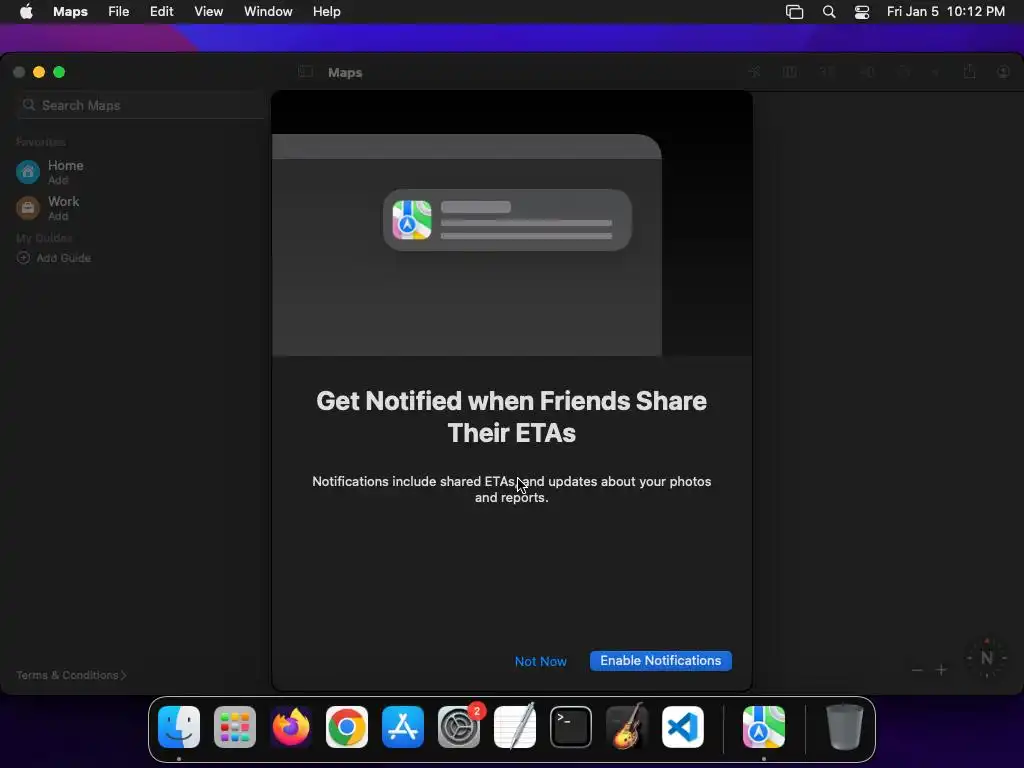Click the date and time in menu bar
Screen dimensions: 1024x768
(x=946, y=12)
